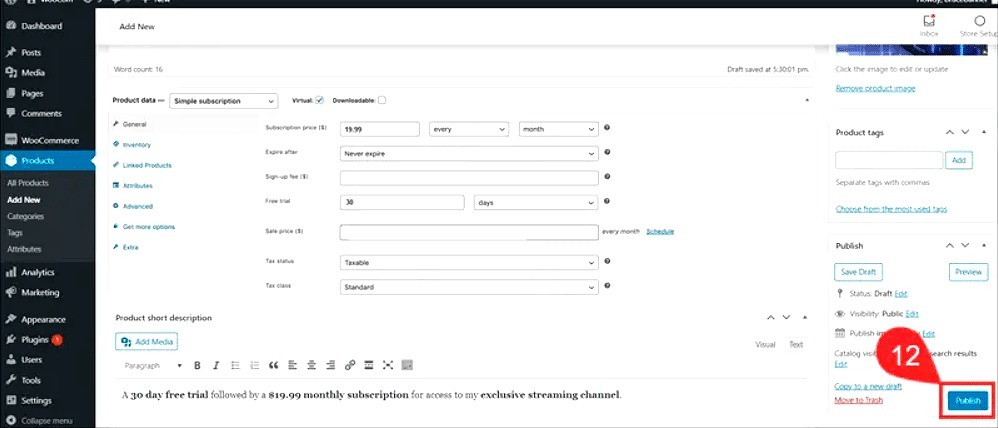The image size is (998, 428).
Task: Click the Add Media button
Action: (147, 342)
